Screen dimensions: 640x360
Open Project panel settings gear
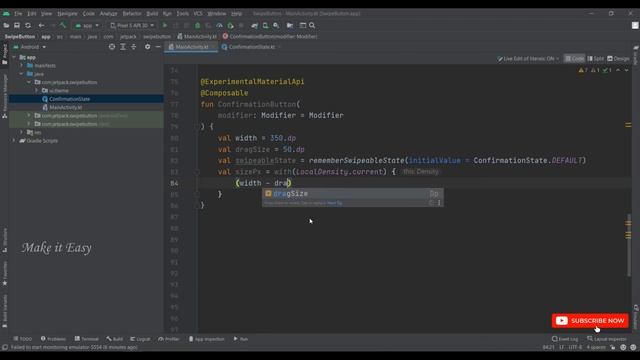[147, 47]
